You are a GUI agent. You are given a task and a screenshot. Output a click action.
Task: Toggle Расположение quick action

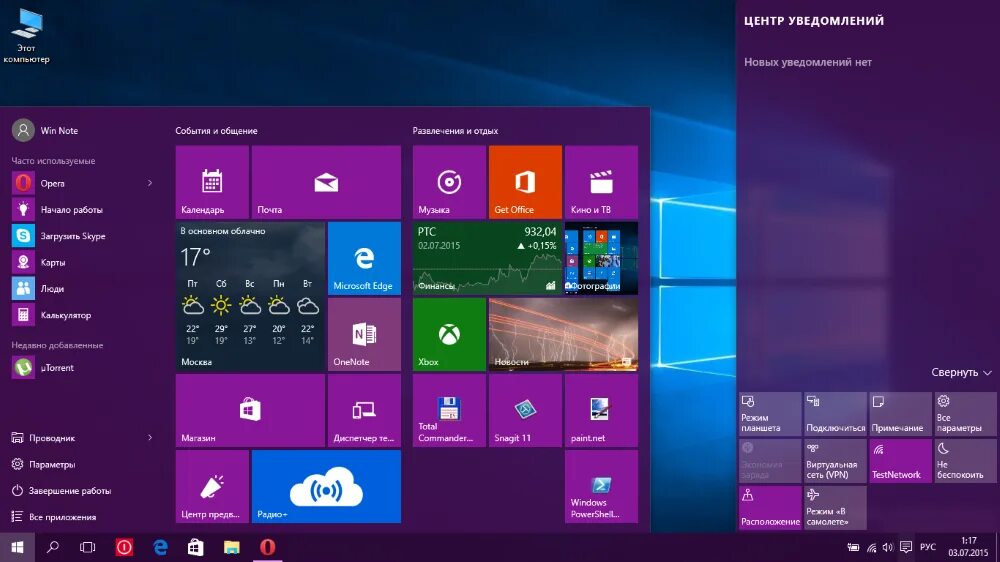[770, 507]
